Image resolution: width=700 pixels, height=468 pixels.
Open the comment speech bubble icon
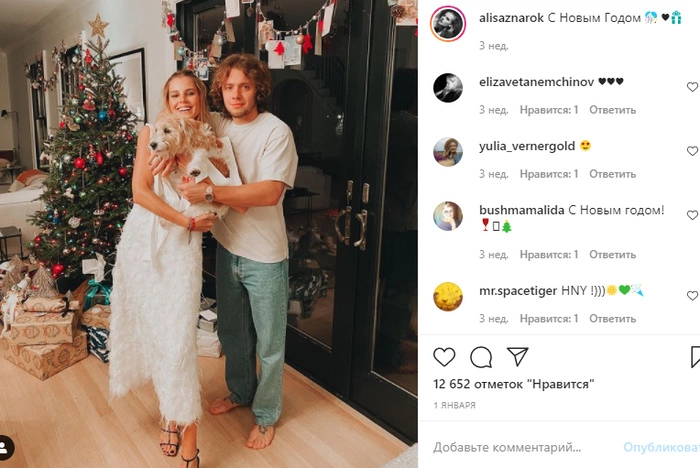click(x=481, y=357)
